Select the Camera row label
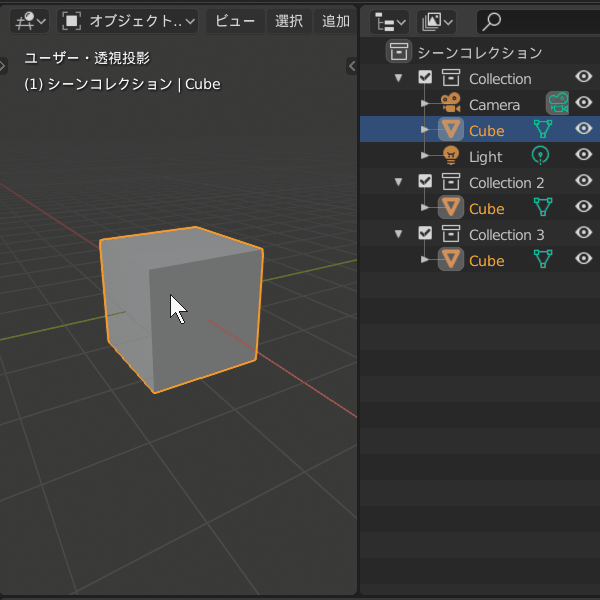600x600 pixels. (x=494, y=105)
